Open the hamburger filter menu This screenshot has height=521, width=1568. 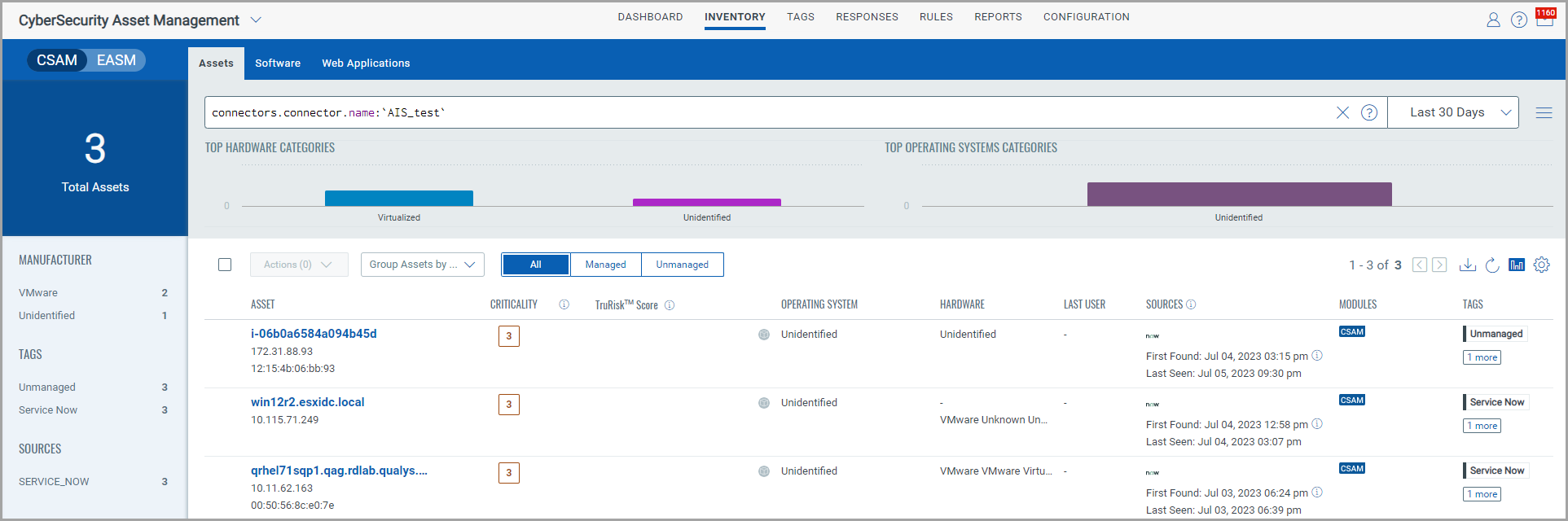[1544, 113]
